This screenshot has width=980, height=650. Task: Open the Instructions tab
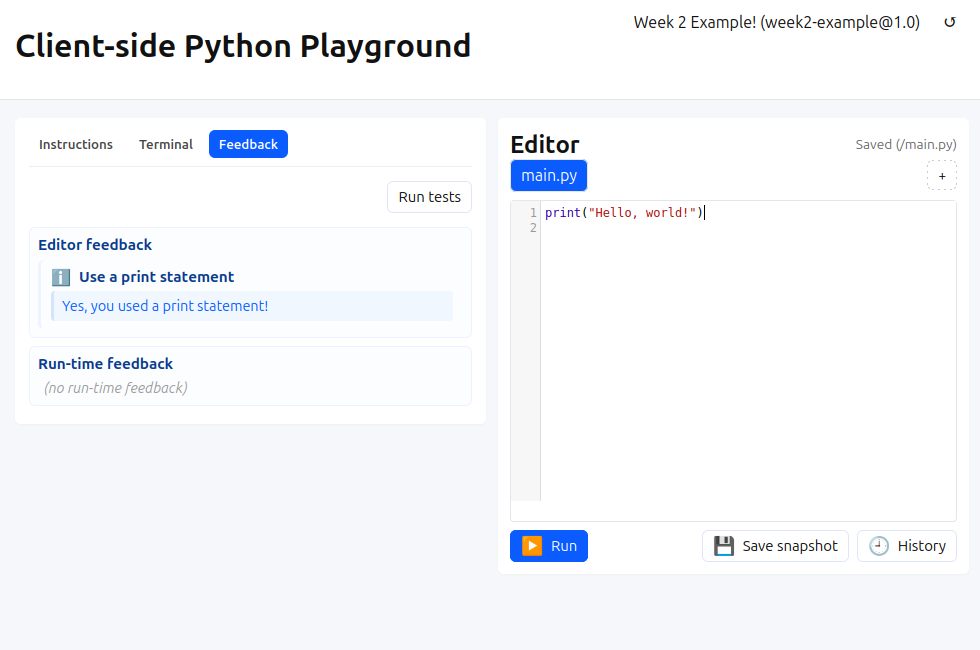(76, 144)
